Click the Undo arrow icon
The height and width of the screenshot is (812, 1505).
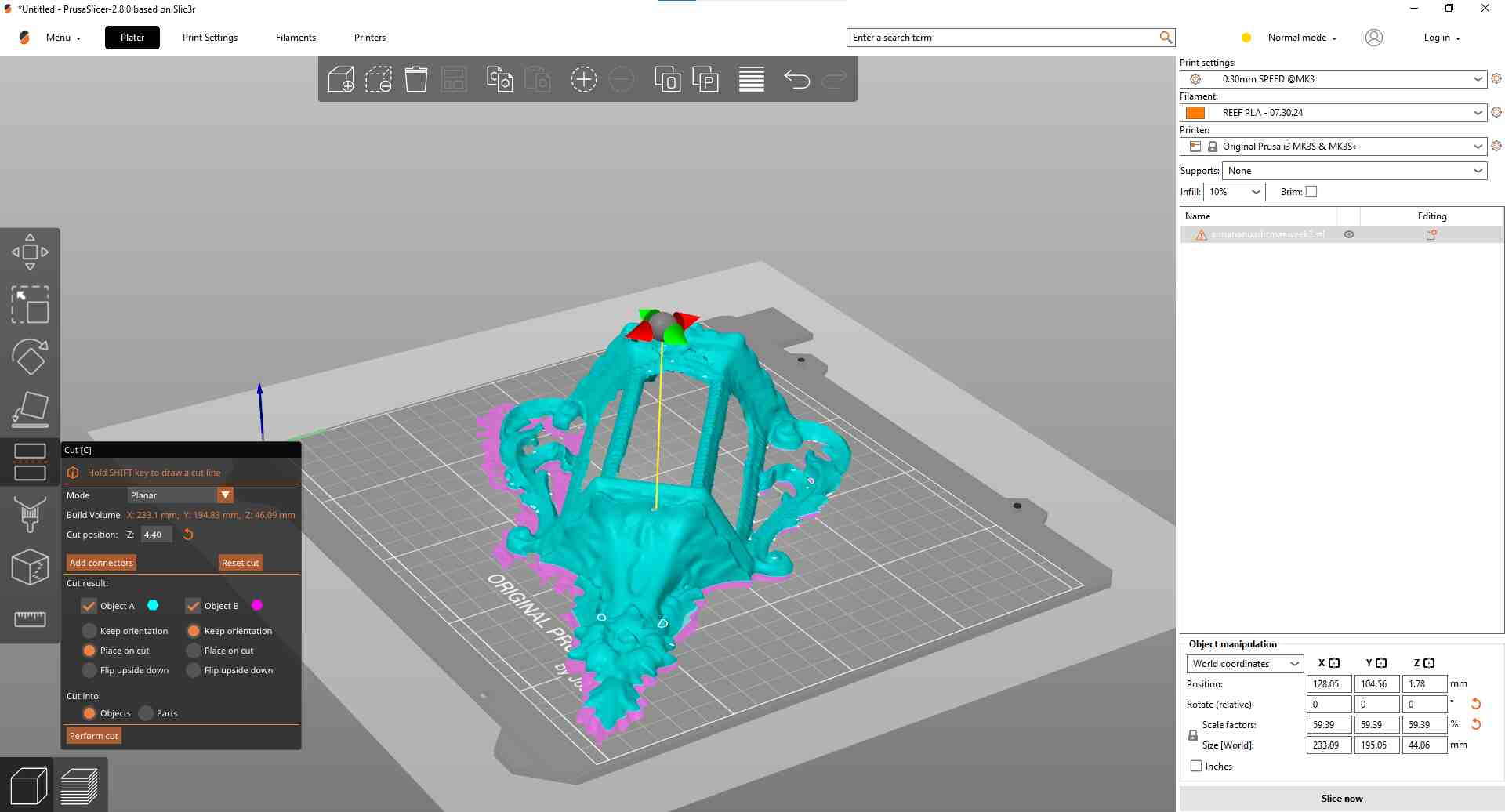[x=796, y=79]
